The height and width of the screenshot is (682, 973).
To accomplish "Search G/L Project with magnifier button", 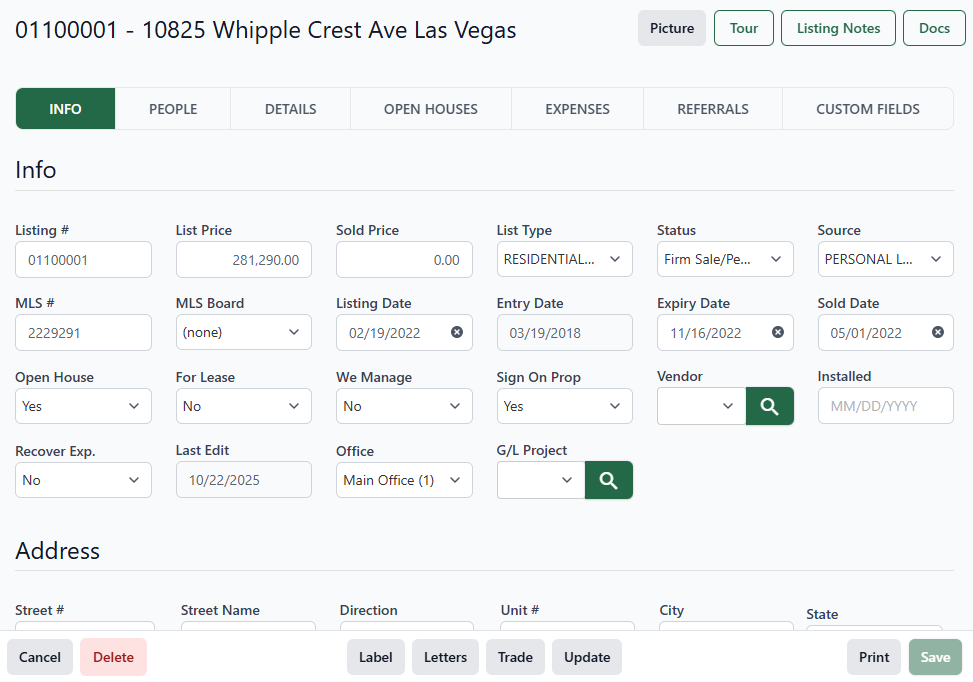I will tap(609, 480).
